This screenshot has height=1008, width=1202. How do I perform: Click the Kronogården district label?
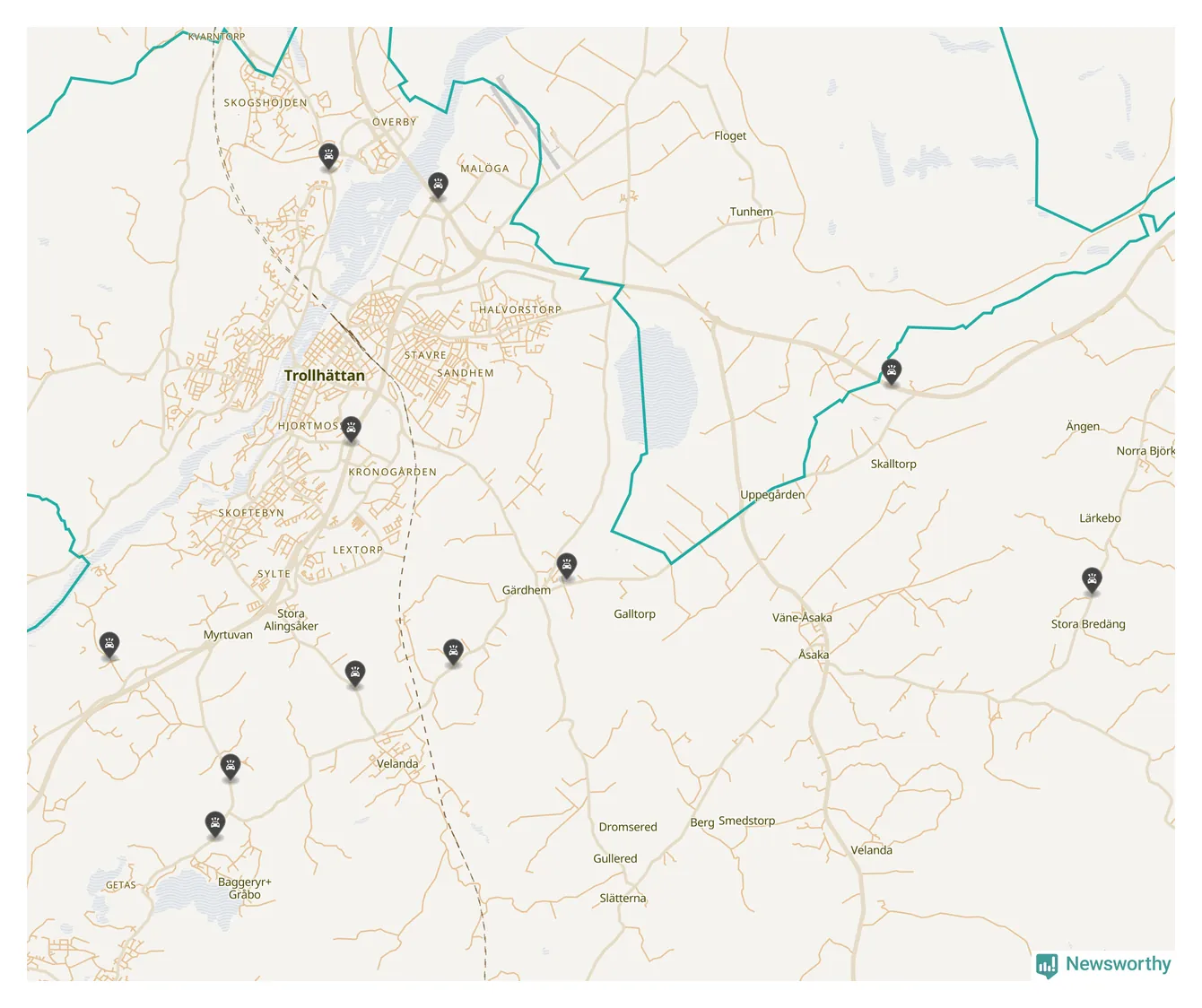click(x=392, y=472)
